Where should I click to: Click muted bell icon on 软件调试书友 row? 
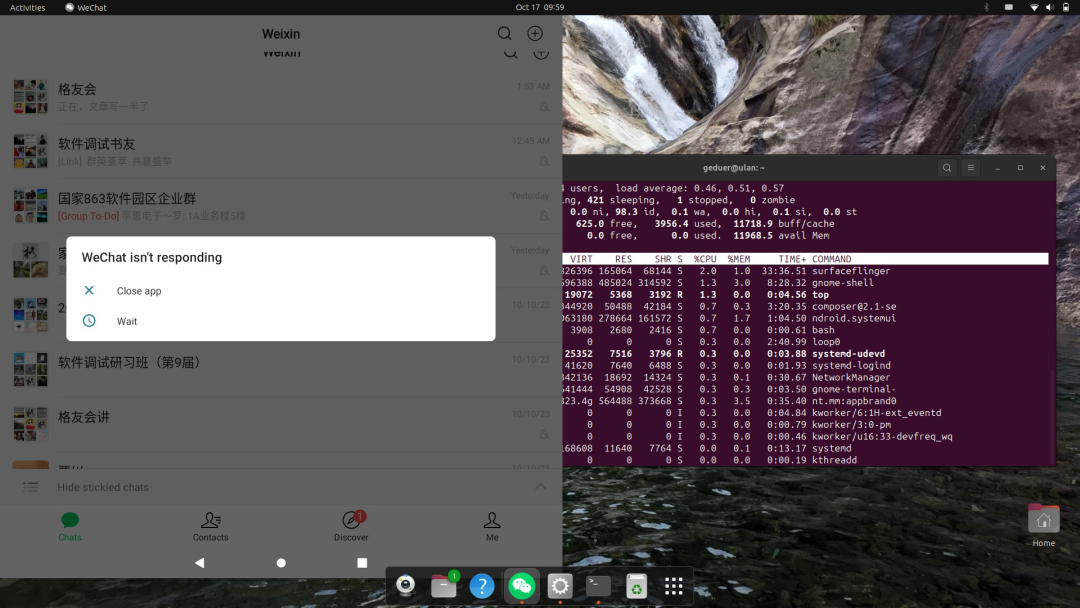tap(544, 161)
